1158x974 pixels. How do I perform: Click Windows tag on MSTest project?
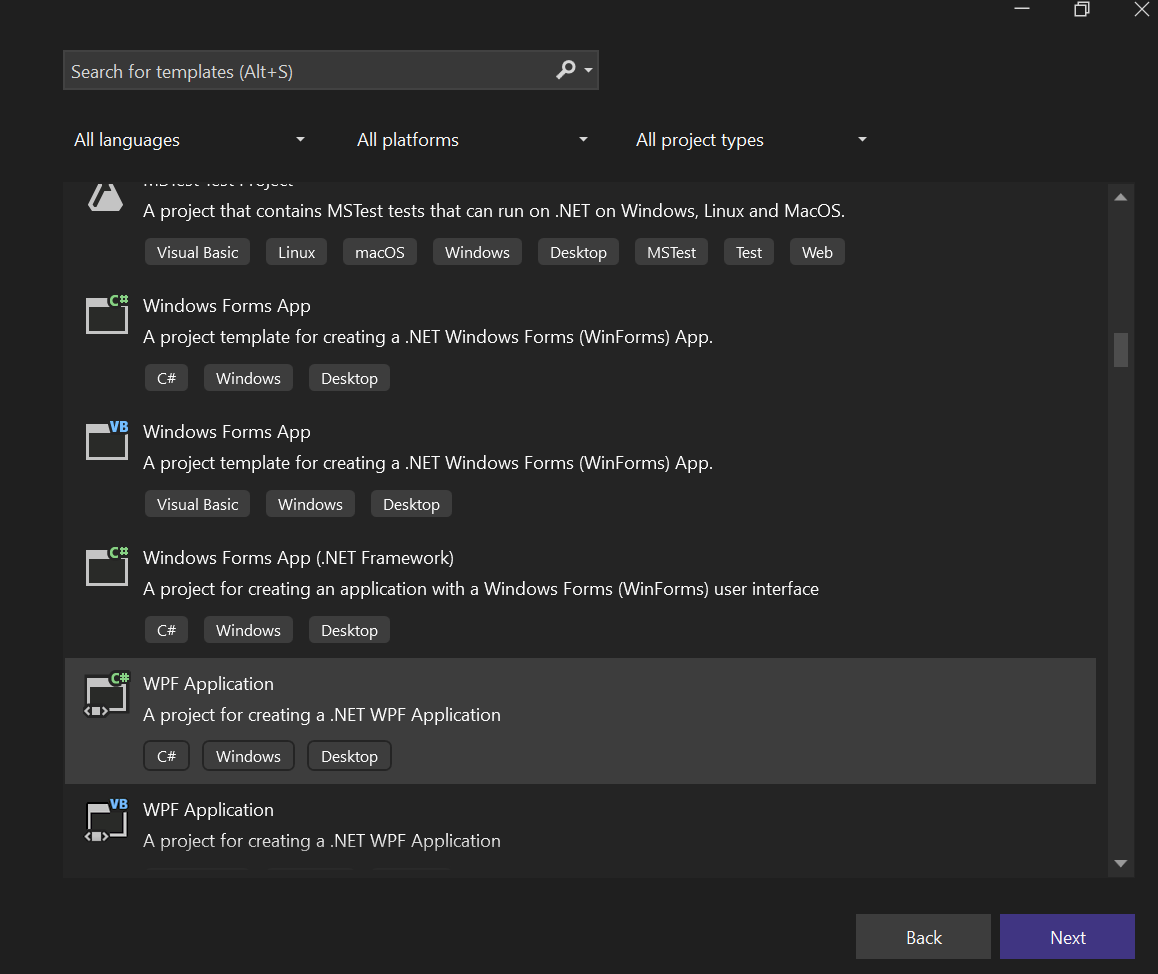pyautogui.click(x=477, y=253)
